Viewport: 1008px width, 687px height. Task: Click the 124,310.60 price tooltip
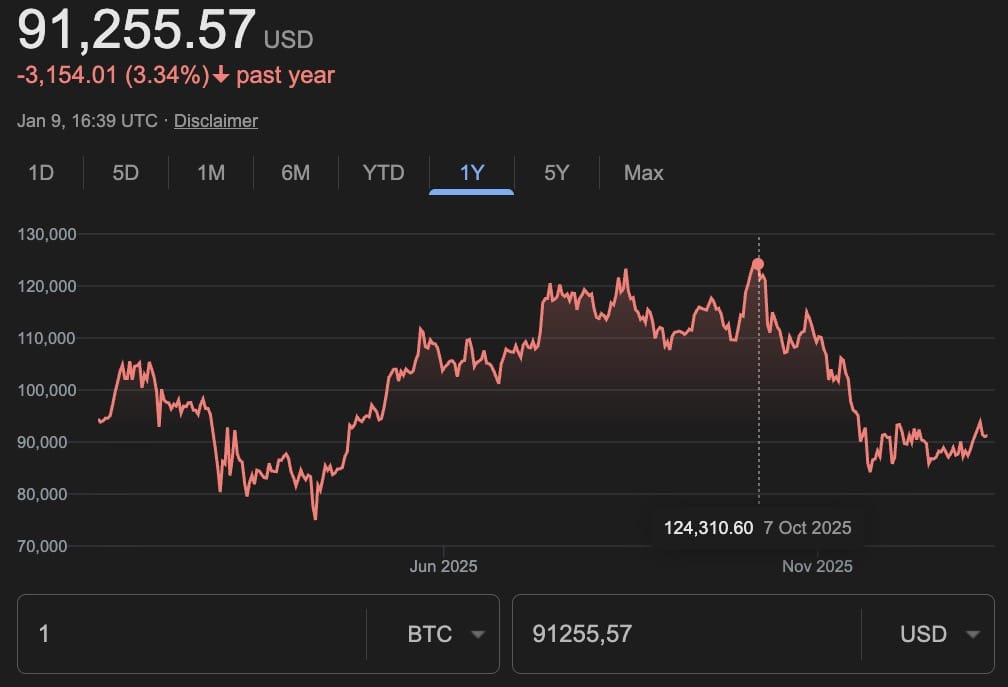710,527
